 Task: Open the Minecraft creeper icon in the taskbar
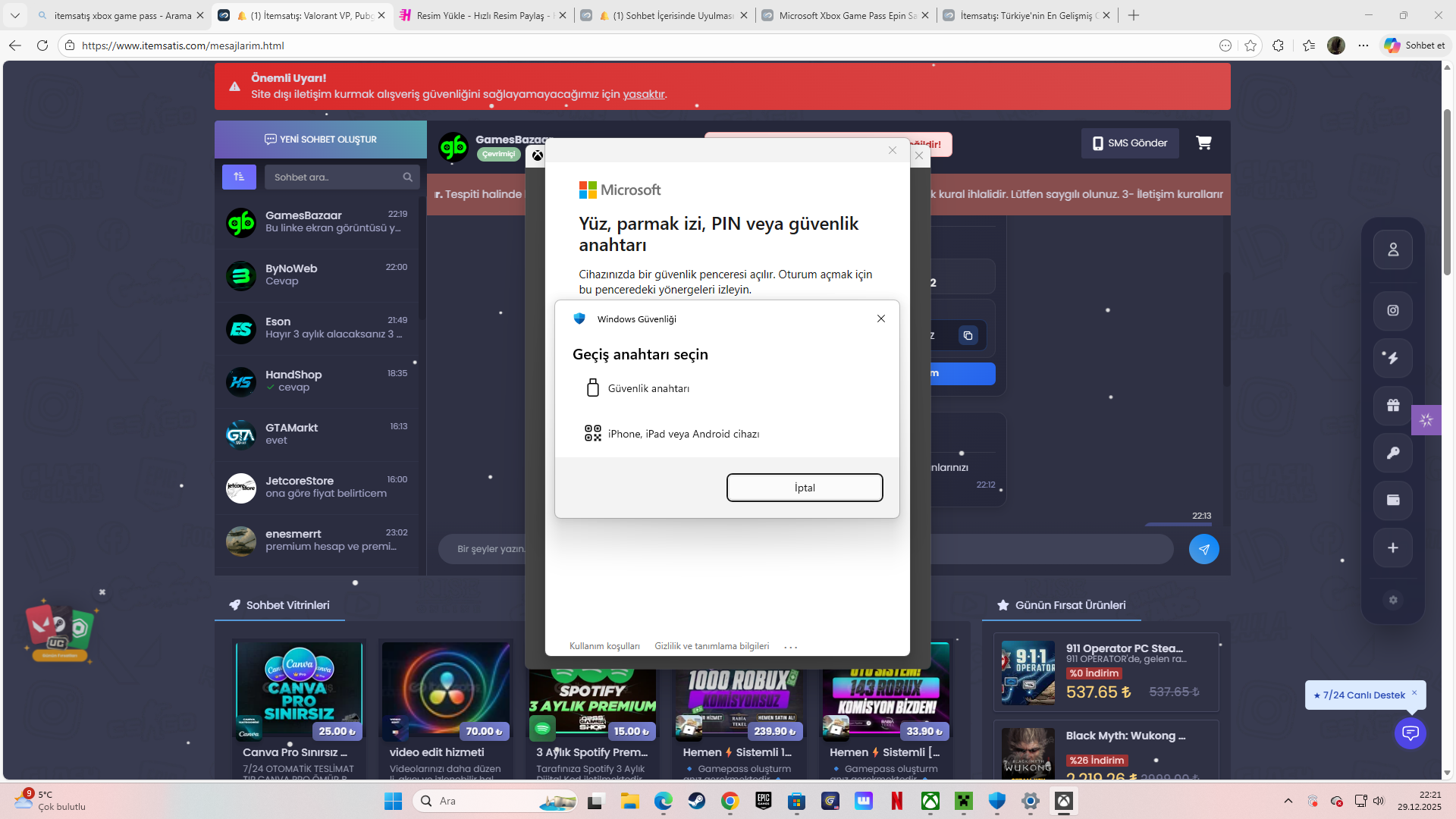964,801
